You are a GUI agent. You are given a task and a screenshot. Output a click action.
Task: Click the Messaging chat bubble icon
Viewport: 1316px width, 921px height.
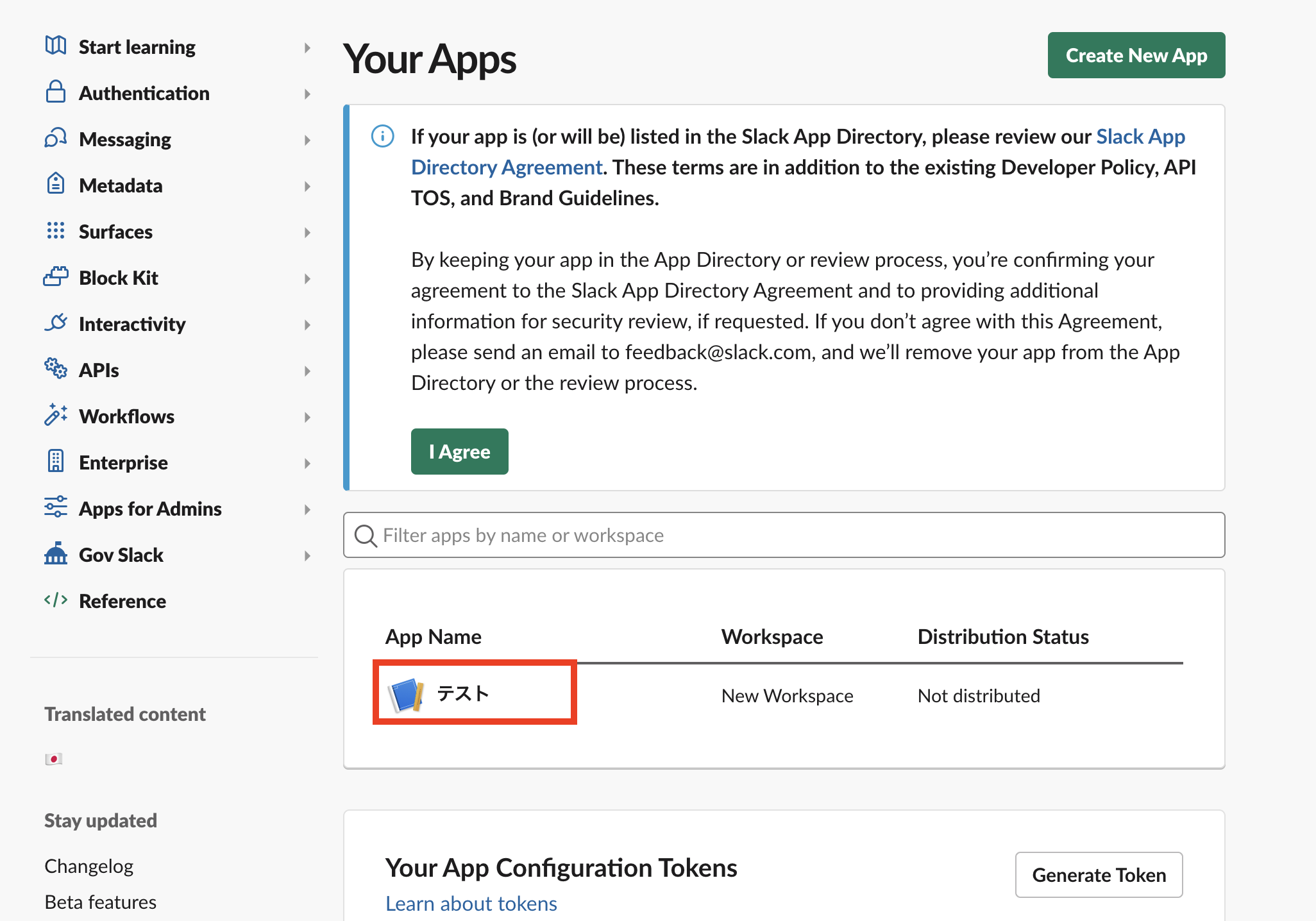click(x=56, y=138)
